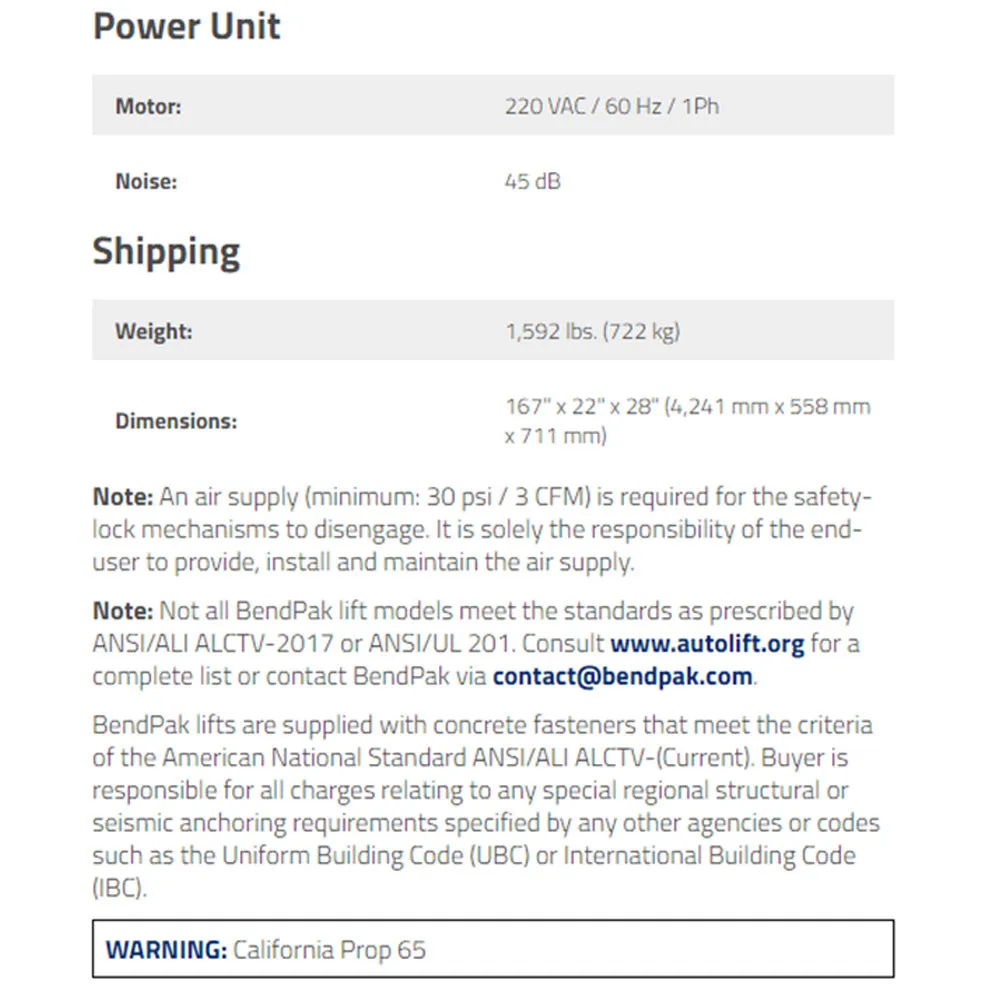The width and height of the screenshot is (1000, 1000).
Task: Click the contact@bendpak.com email link
Action: click(x=622, y=677)
